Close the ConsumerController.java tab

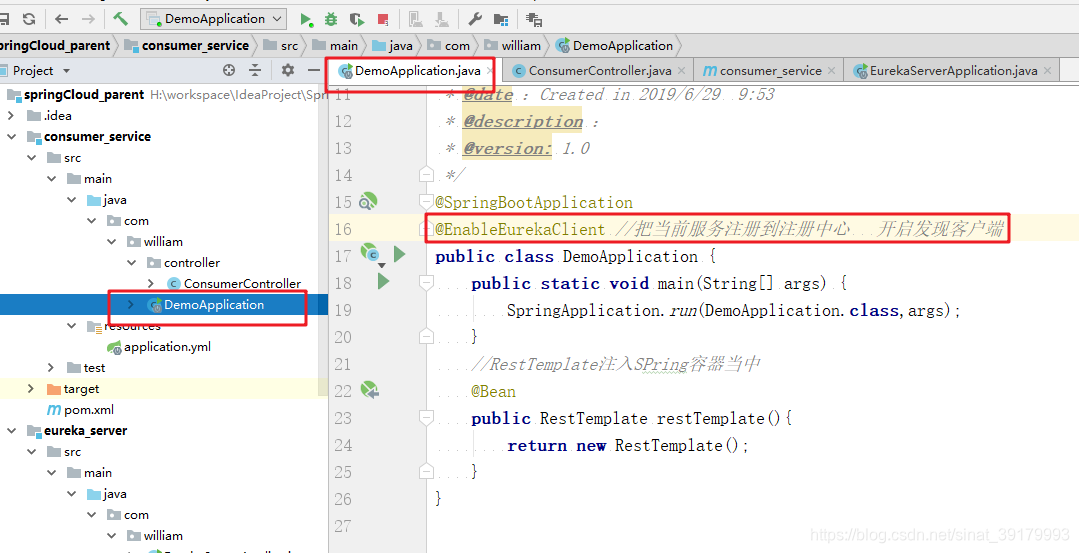coord(681,70)
